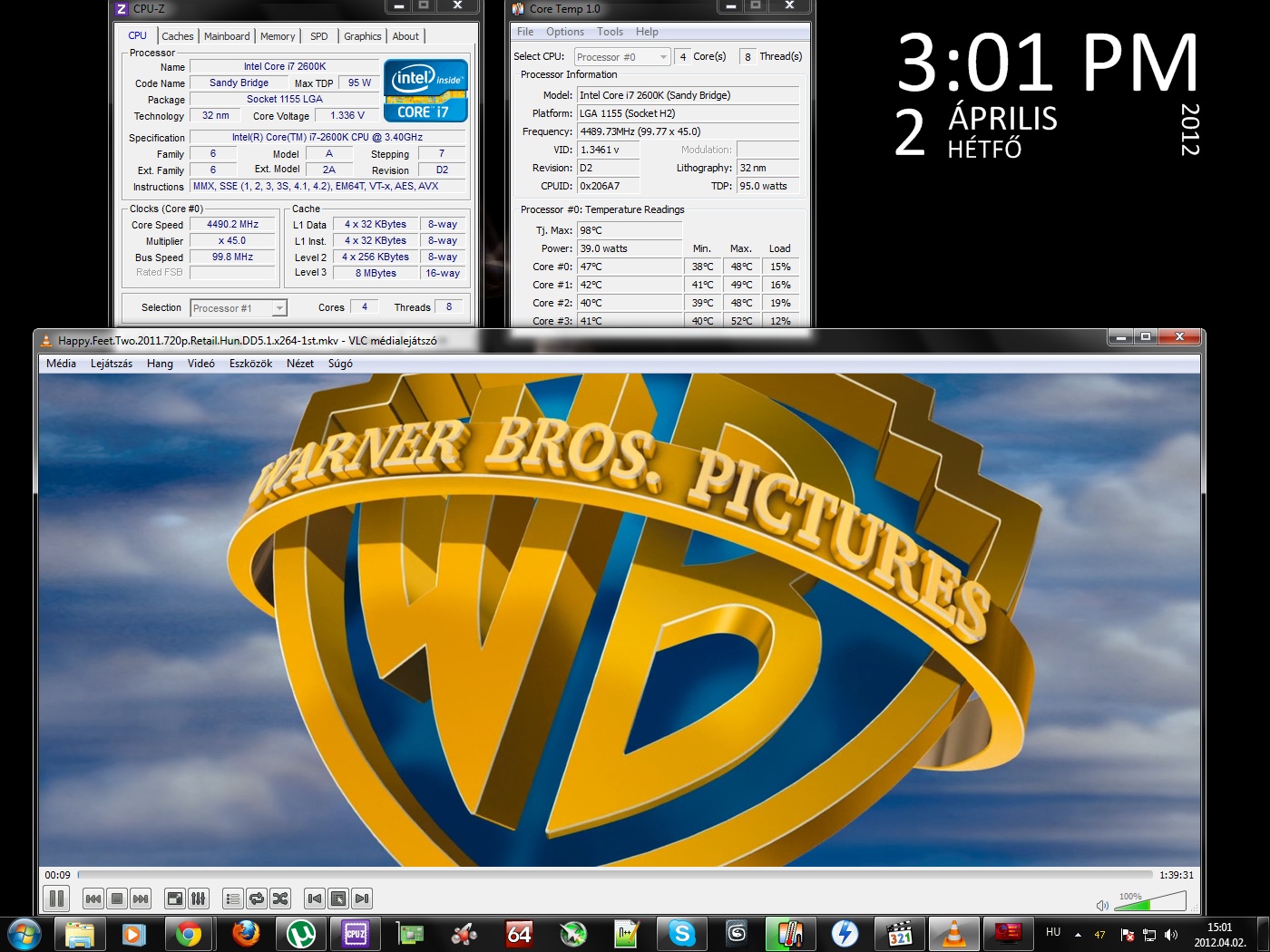Expand CPU-Z Processor #1 selection dropdown
The image size is (1270, 952).
(x=239, y=308)
